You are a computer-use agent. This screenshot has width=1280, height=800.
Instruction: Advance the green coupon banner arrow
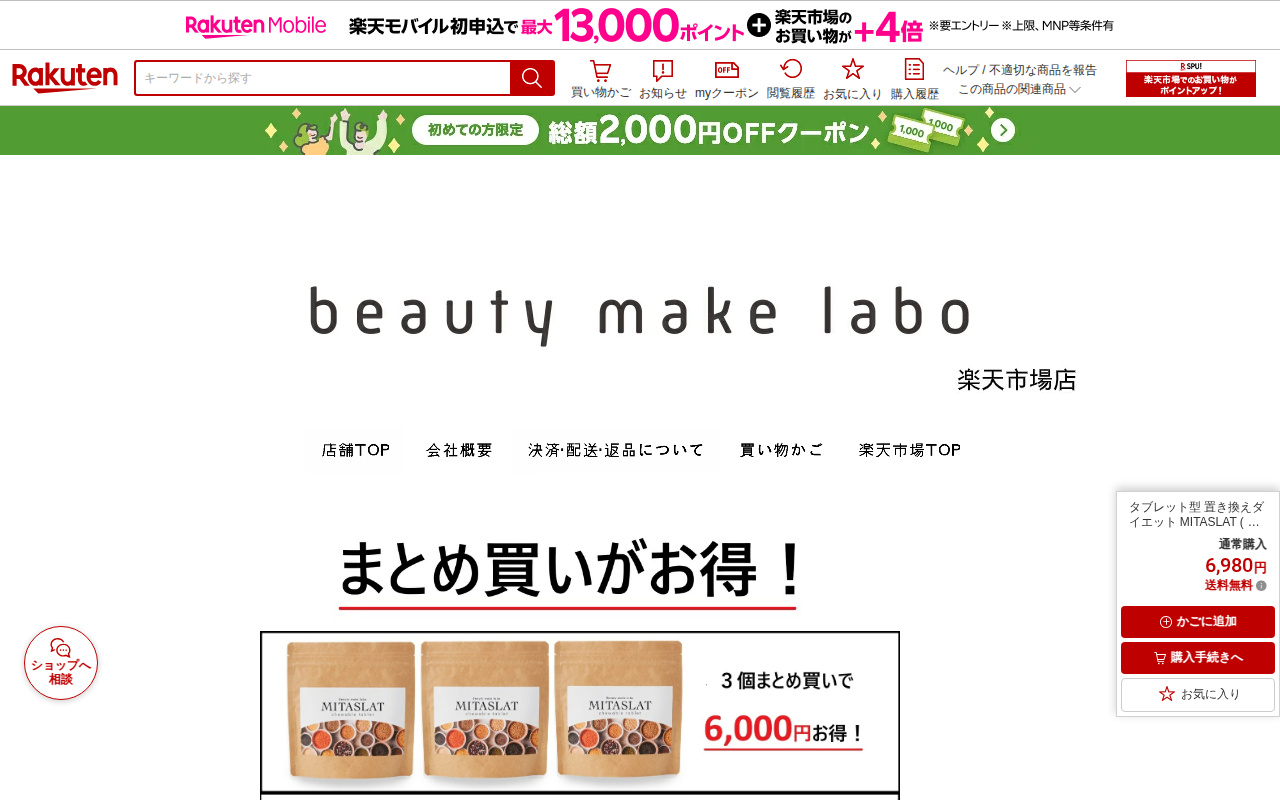point(1003,130)
